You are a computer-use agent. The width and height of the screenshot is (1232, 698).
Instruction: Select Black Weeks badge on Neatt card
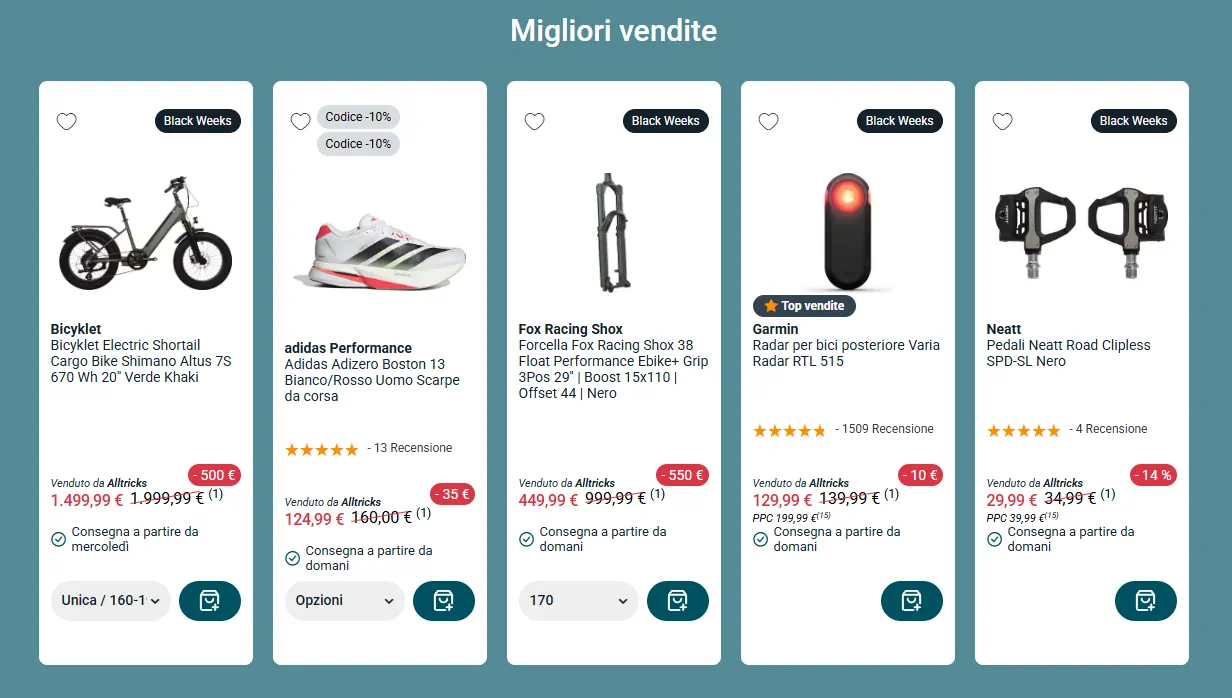click(1133, 121)
